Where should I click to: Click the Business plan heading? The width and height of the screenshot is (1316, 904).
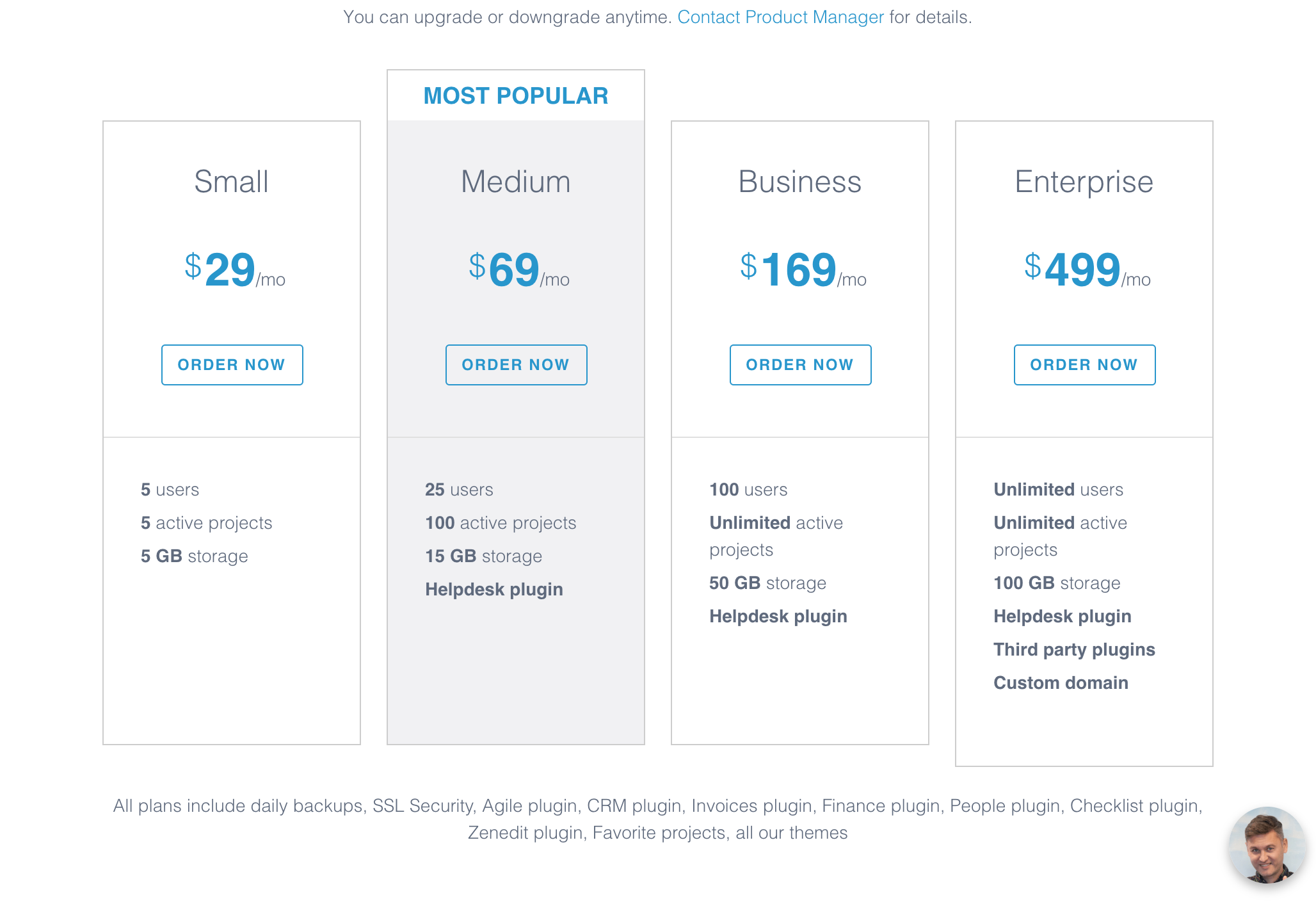[799, 182]
